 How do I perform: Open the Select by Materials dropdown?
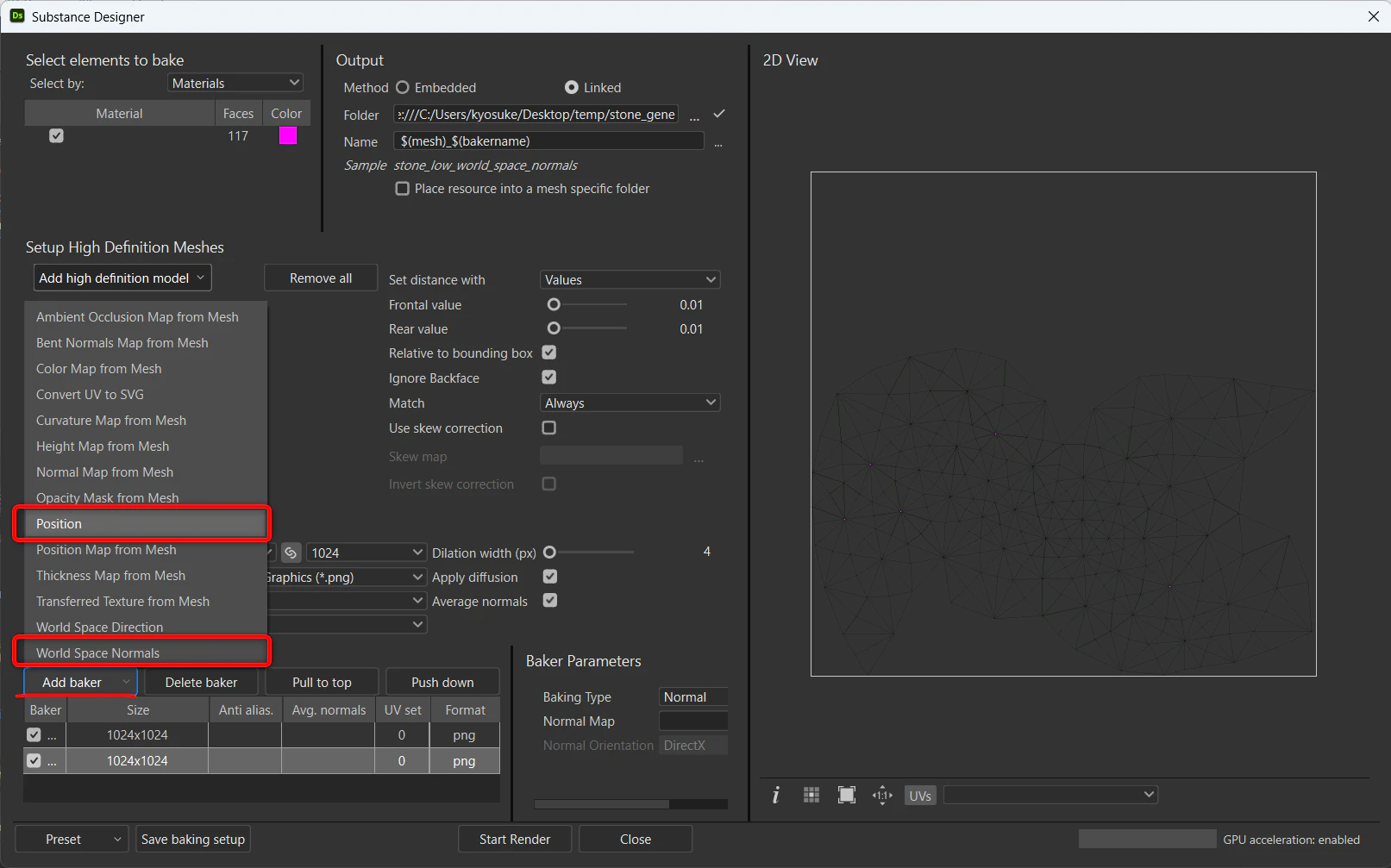click(235, 83)
